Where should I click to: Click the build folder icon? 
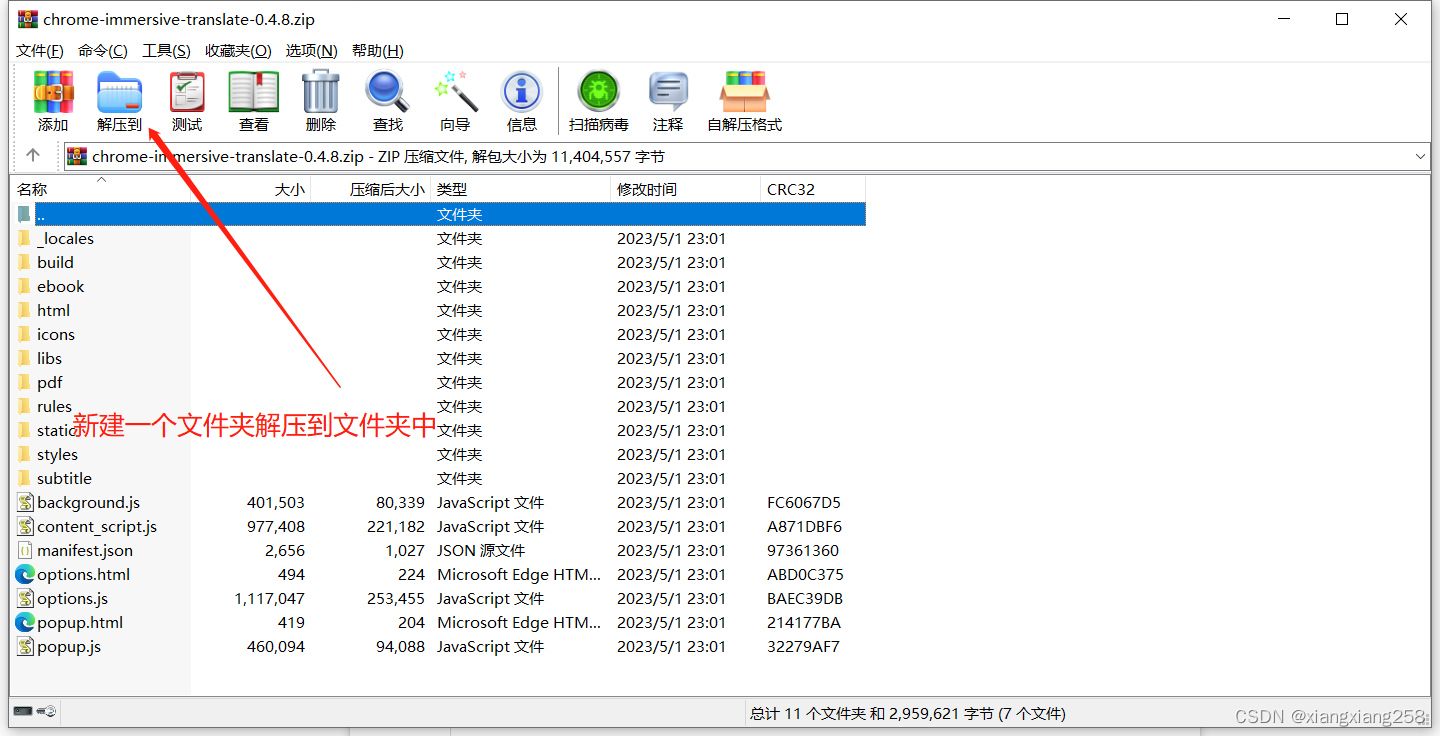pyautogui.click(x=25, y=263)
